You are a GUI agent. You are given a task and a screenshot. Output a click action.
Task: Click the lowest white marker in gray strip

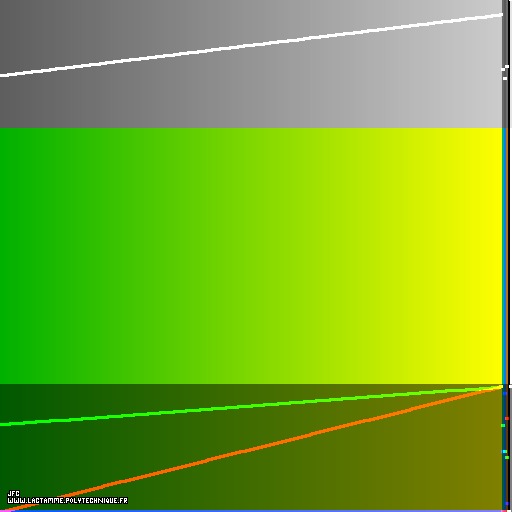(505, 78)
